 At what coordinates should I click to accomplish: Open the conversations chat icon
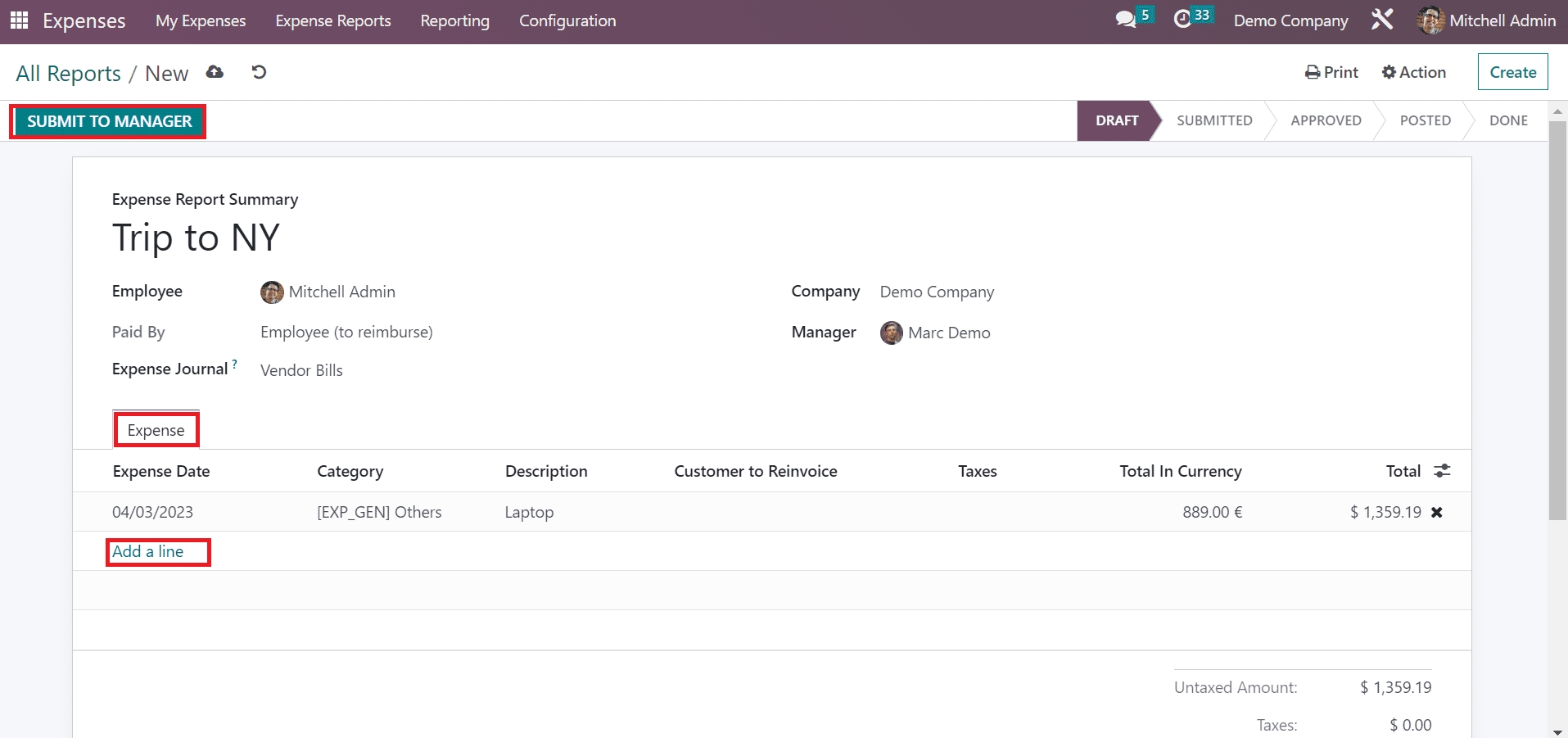click(1126, 20)
